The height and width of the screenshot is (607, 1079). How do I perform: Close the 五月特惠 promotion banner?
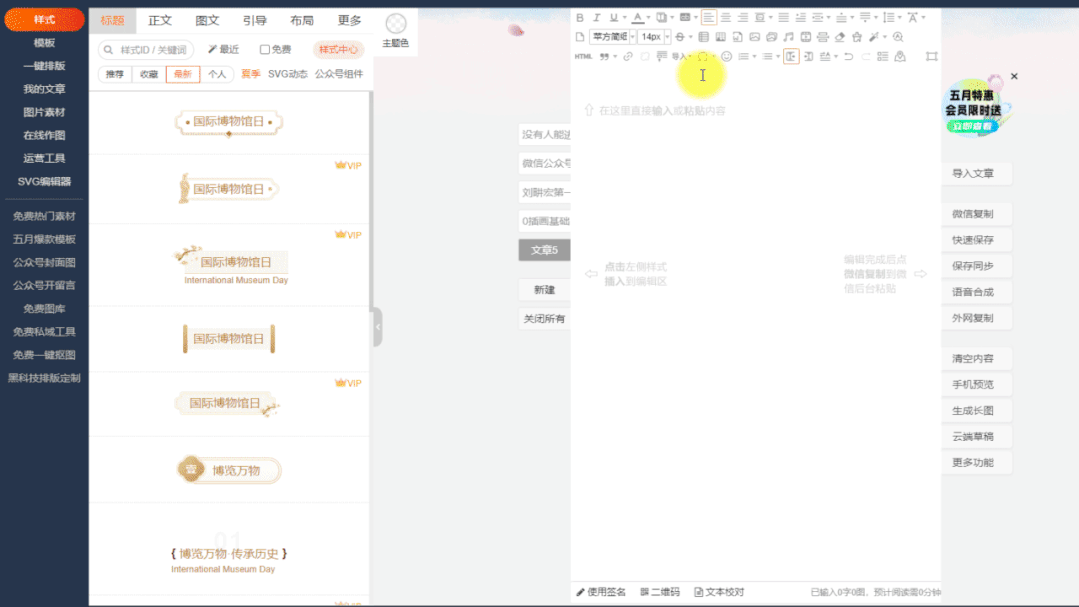click(1014, 76)
